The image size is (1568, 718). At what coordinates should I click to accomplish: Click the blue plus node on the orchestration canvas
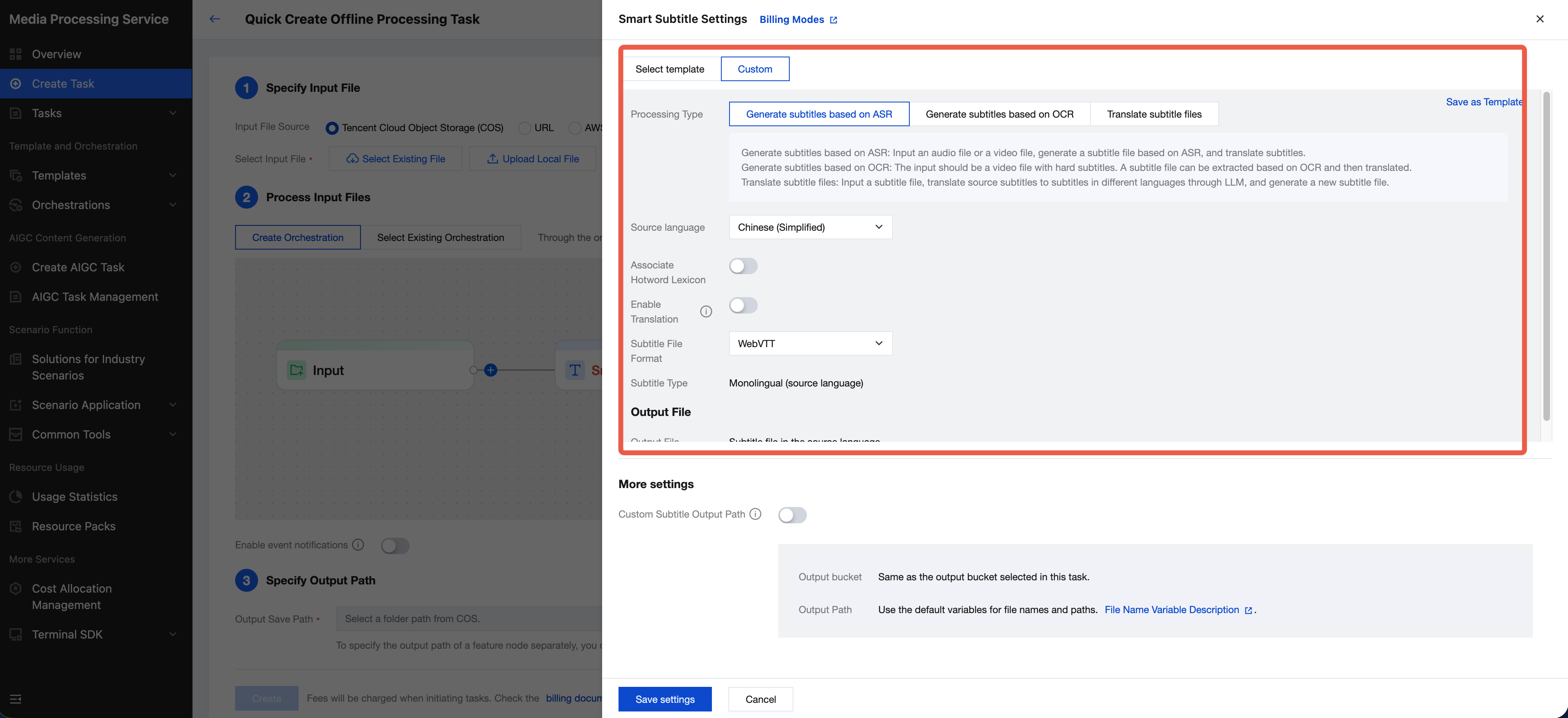491,370
